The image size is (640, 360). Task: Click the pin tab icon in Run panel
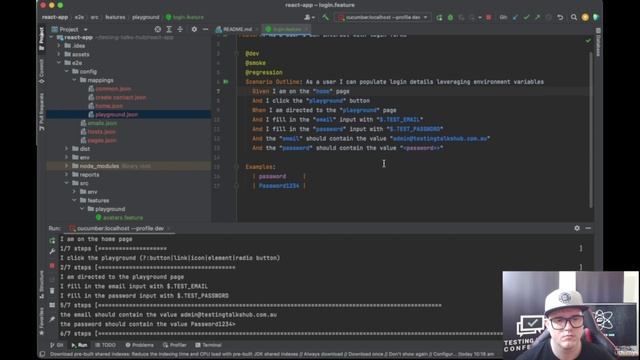click(52, 319)
